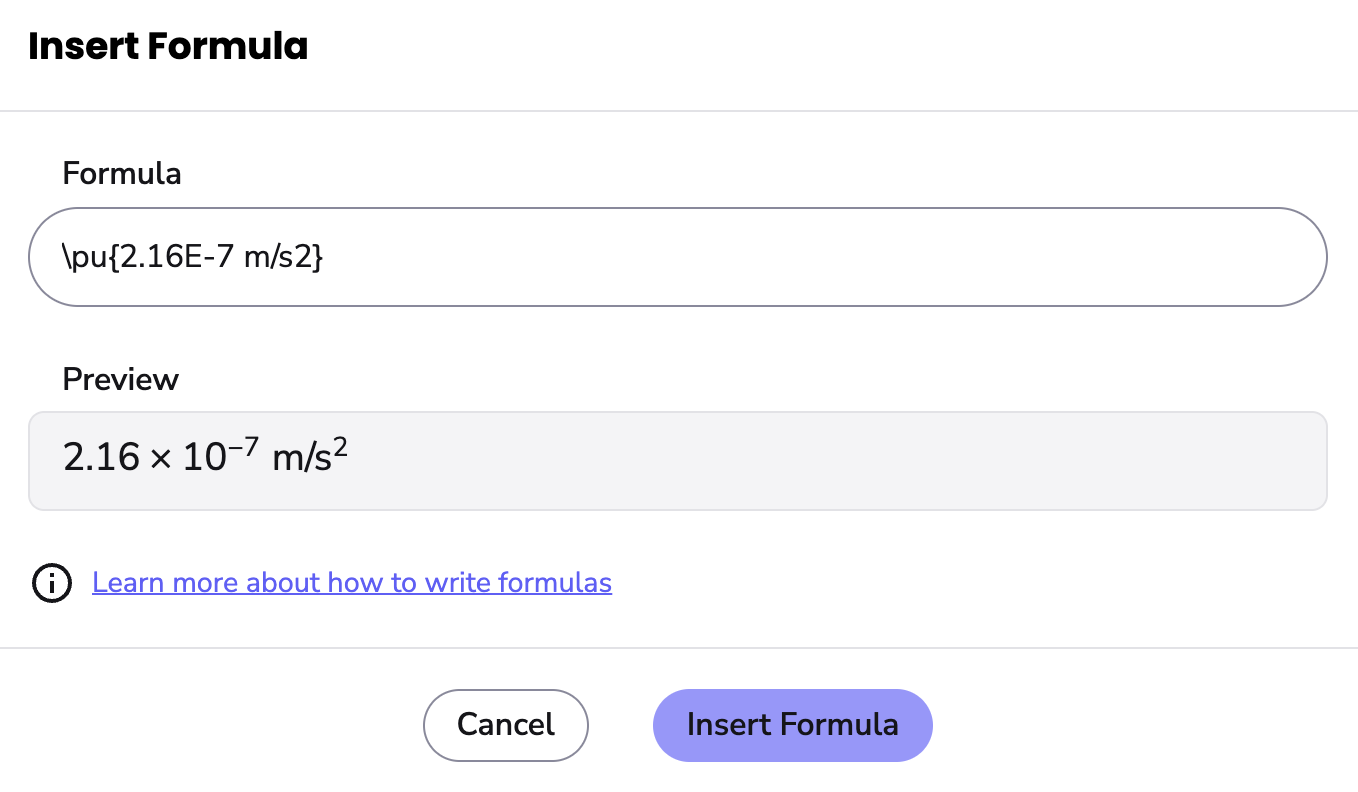This screenshot has height=792, width=1358.
Task: Click the 10 base in the preview
Action: pos(204,458)
